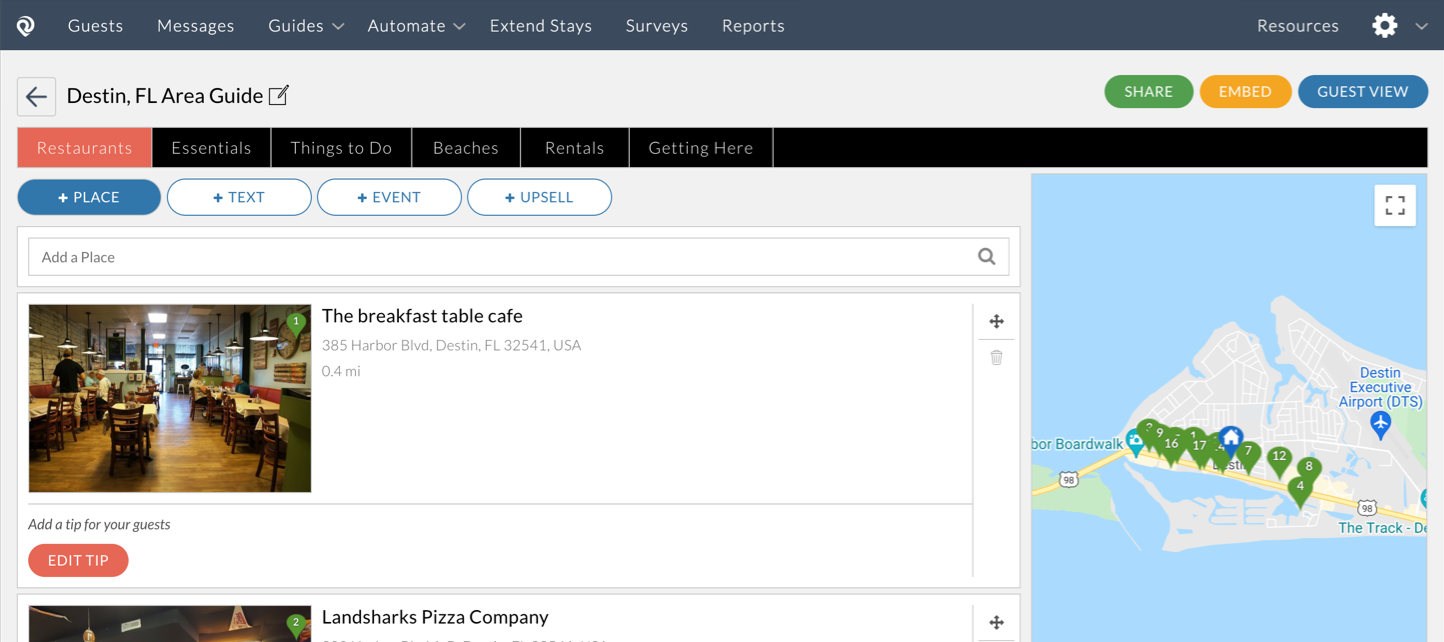Click map pin number 16

tap(1171, 447)
